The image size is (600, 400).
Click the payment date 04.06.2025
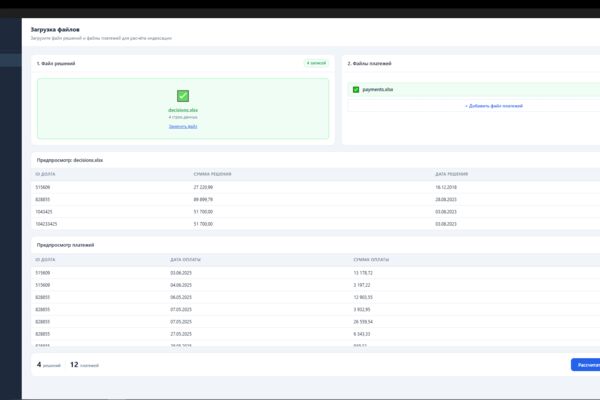pos(181,285)
